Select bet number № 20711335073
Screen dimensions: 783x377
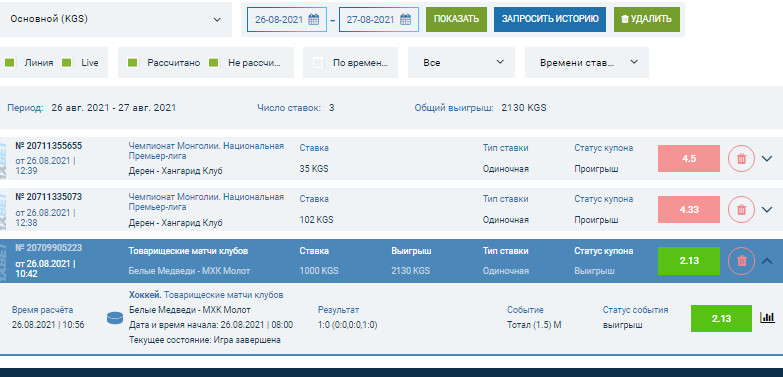tap(49, 197)
